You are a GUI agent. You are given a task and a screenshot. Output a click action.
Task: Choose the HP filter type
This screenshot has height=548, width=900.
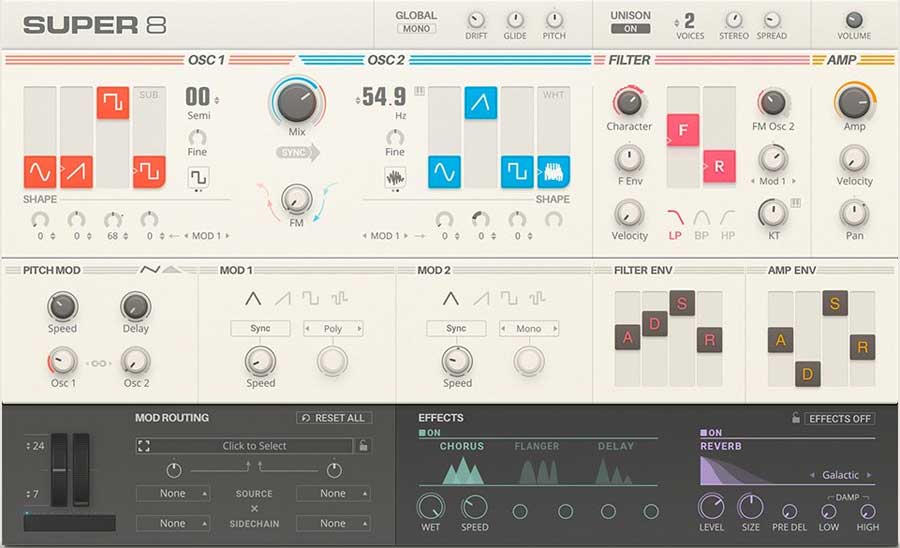[x=728, y=223]
